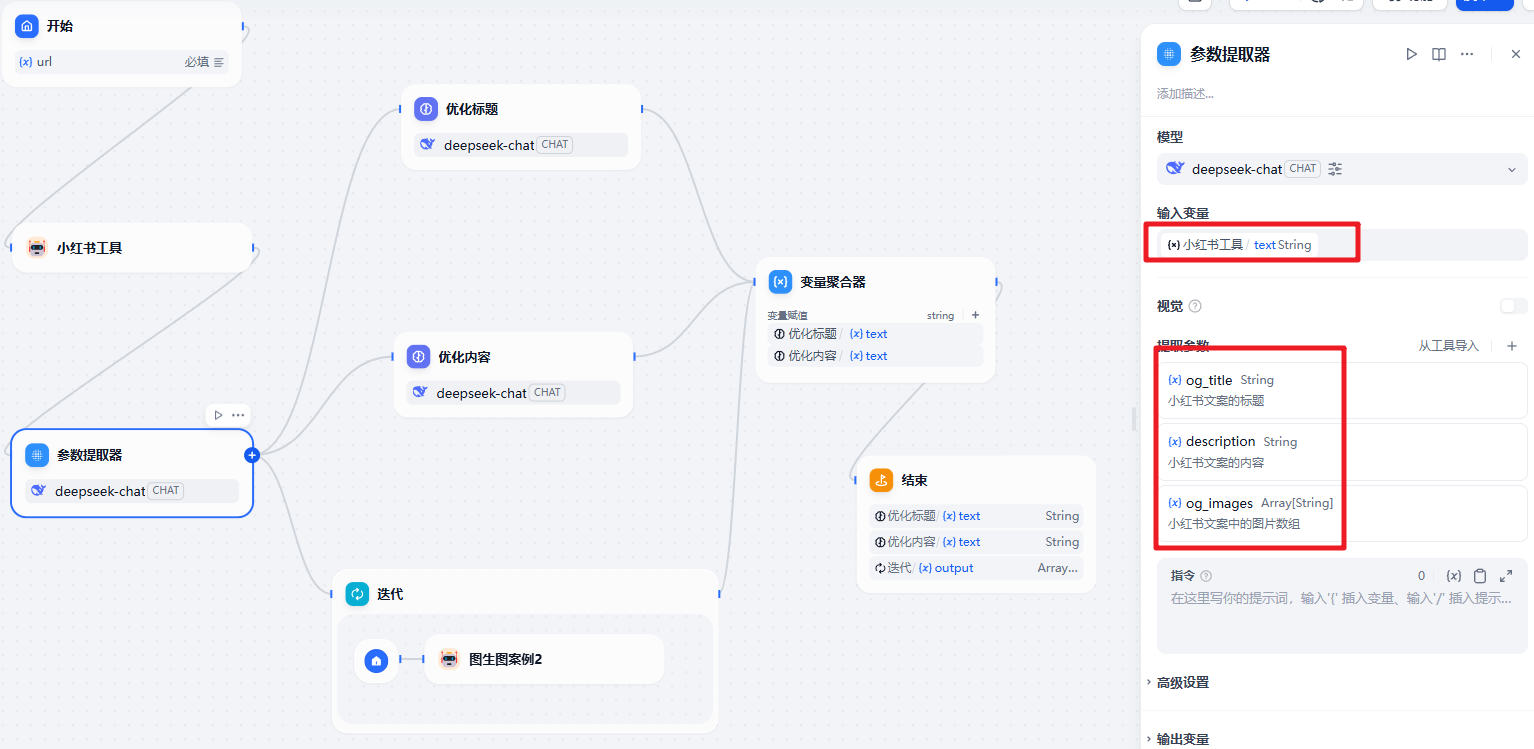Open the og_images parameter entry

click(x=1250, y=513)
